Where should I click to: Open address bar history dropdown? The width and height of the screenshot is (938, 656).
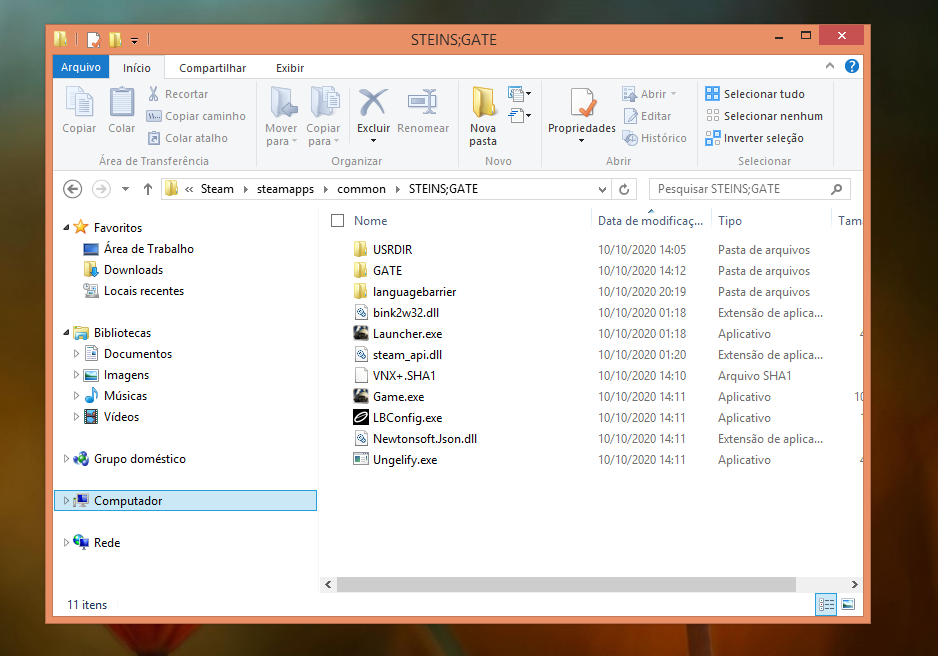point(602,189)
